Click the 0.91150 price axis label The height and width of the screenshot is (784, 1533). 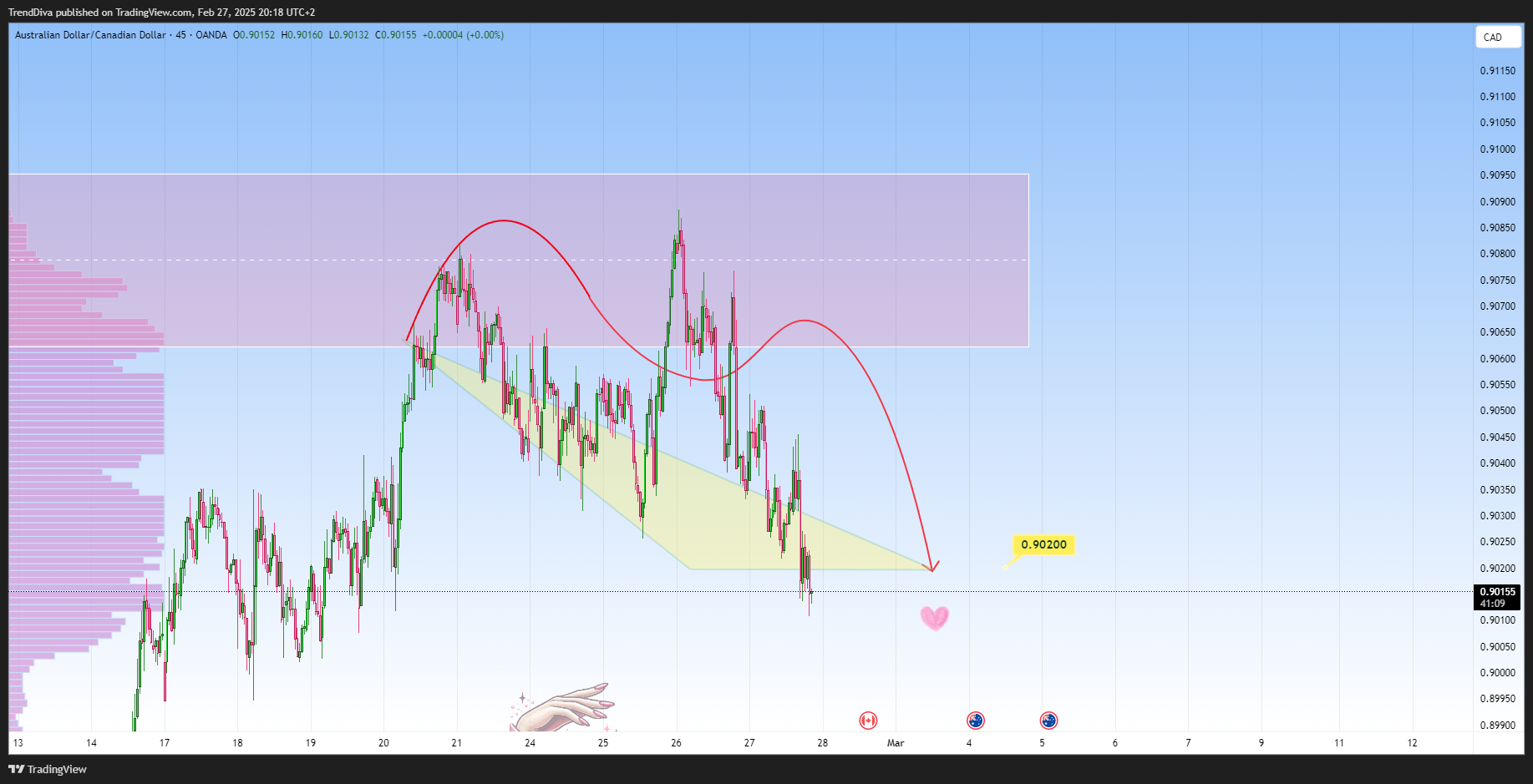pos(1497,71)
